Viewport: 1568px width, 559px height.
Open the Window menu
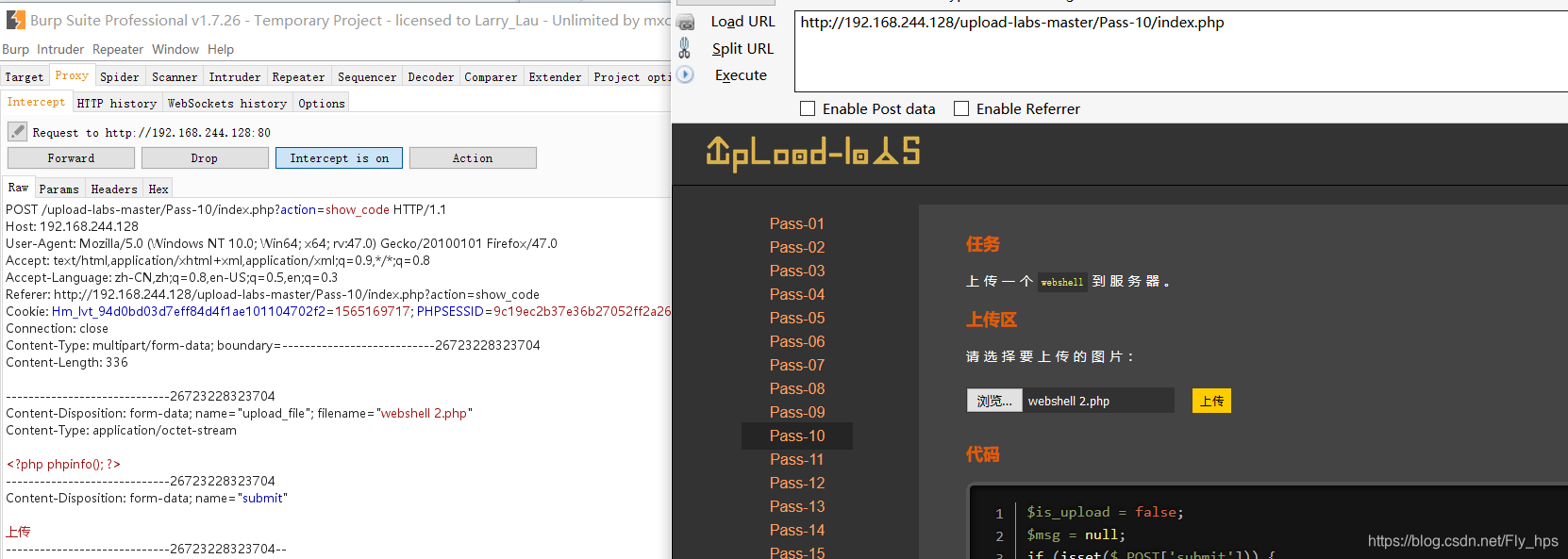(x=175, y=49)
